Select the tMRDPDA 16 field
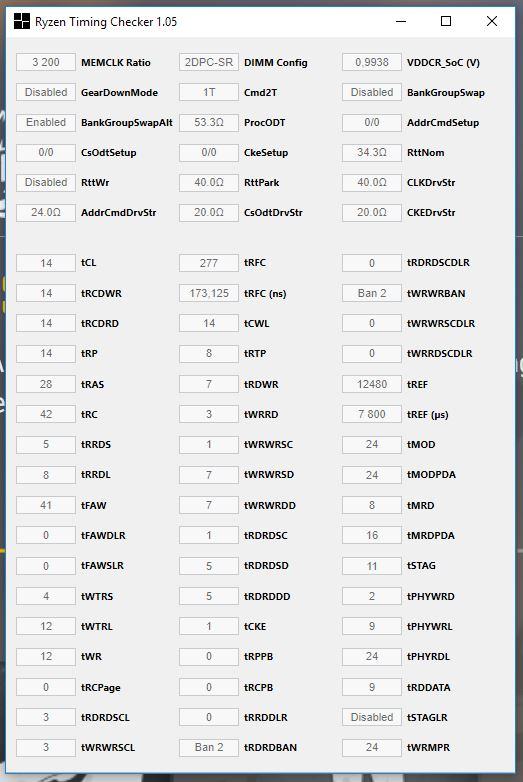Screen dimensions: 523x782 tap(372, 535)
